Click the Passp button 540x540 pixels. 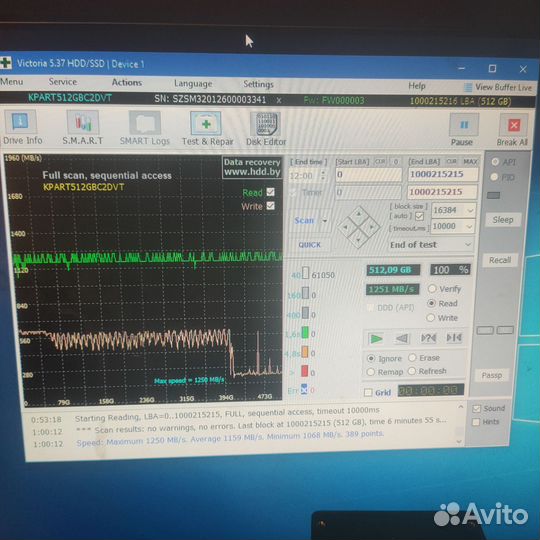coord(492,375)
